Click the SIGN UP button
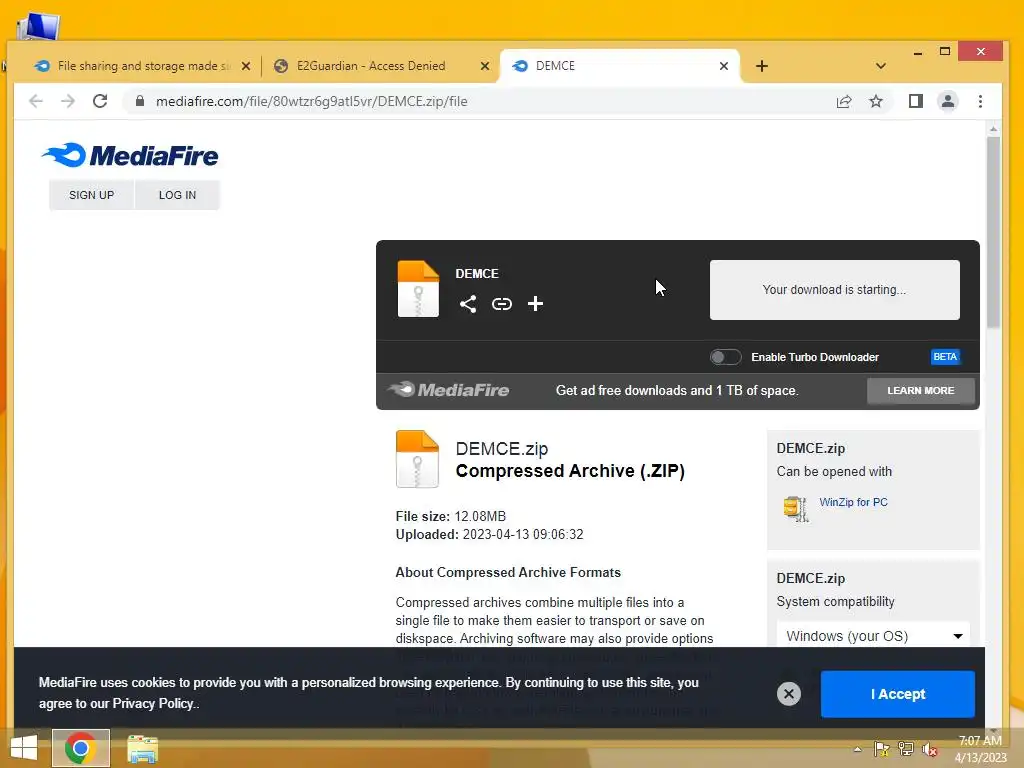 coord(91,195)
